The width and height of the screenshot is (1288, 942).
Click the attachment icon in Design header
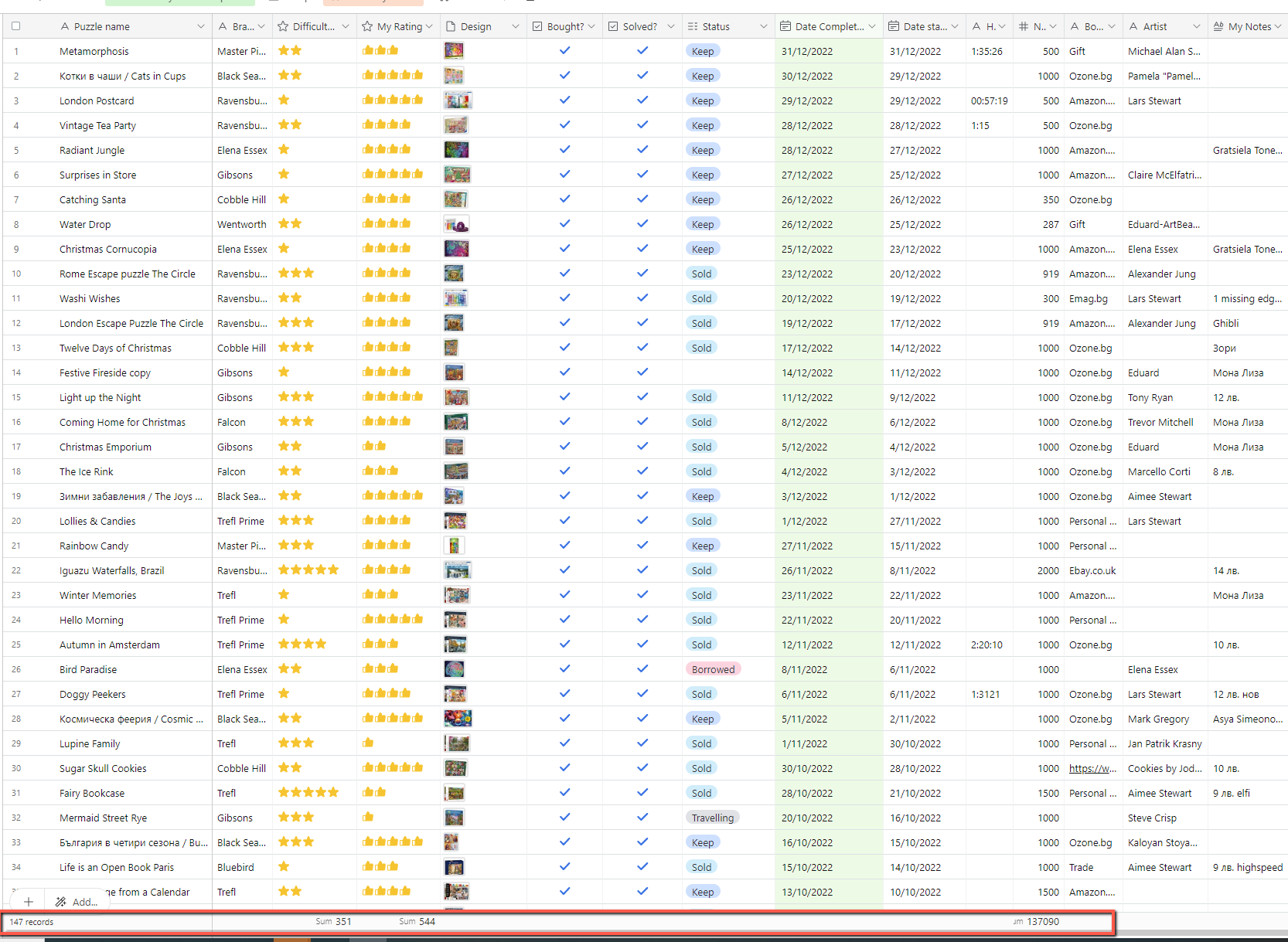(x=451, y=26)
